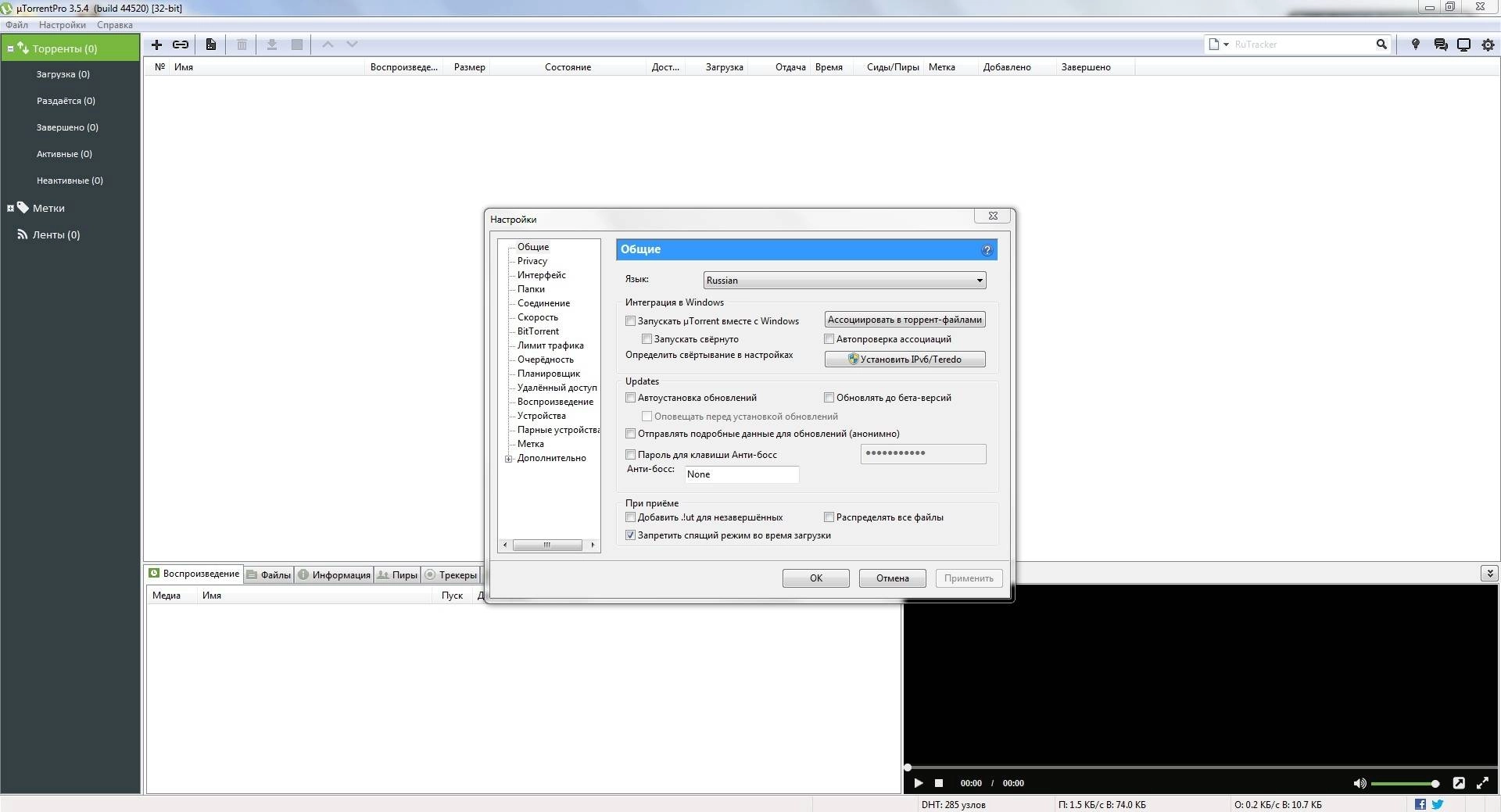Switch to the Информация tab
The width and height of the screenshot is (1501, 812).
[335, 575]
